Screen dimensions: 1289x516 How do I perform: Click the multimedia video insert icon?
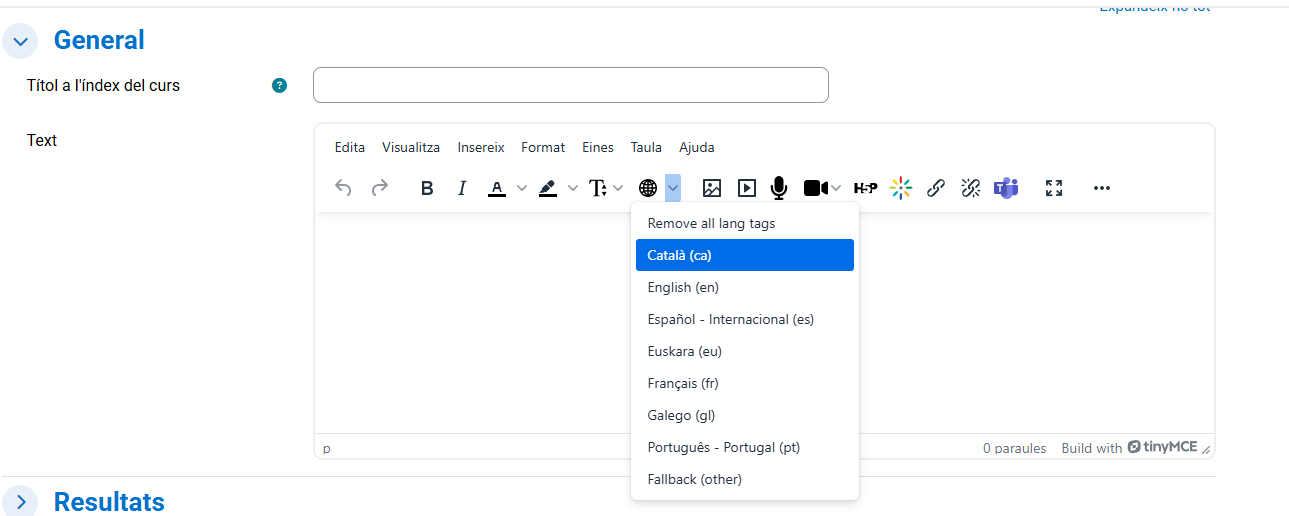click(x=747, y=188)
